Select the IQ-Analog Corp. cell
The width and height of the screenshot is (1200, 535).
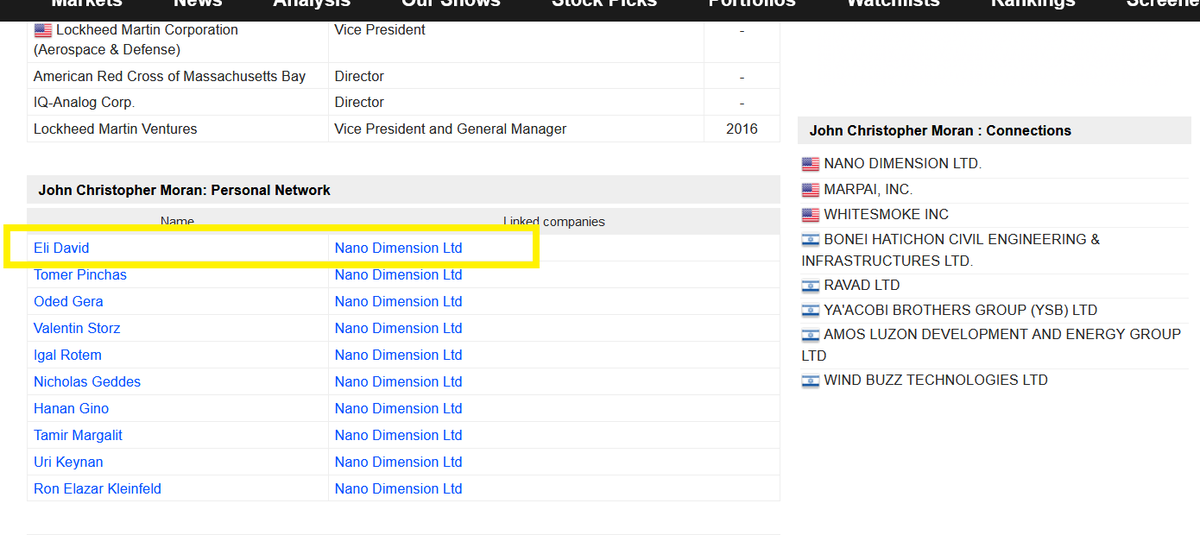click(x=177, y=102)
